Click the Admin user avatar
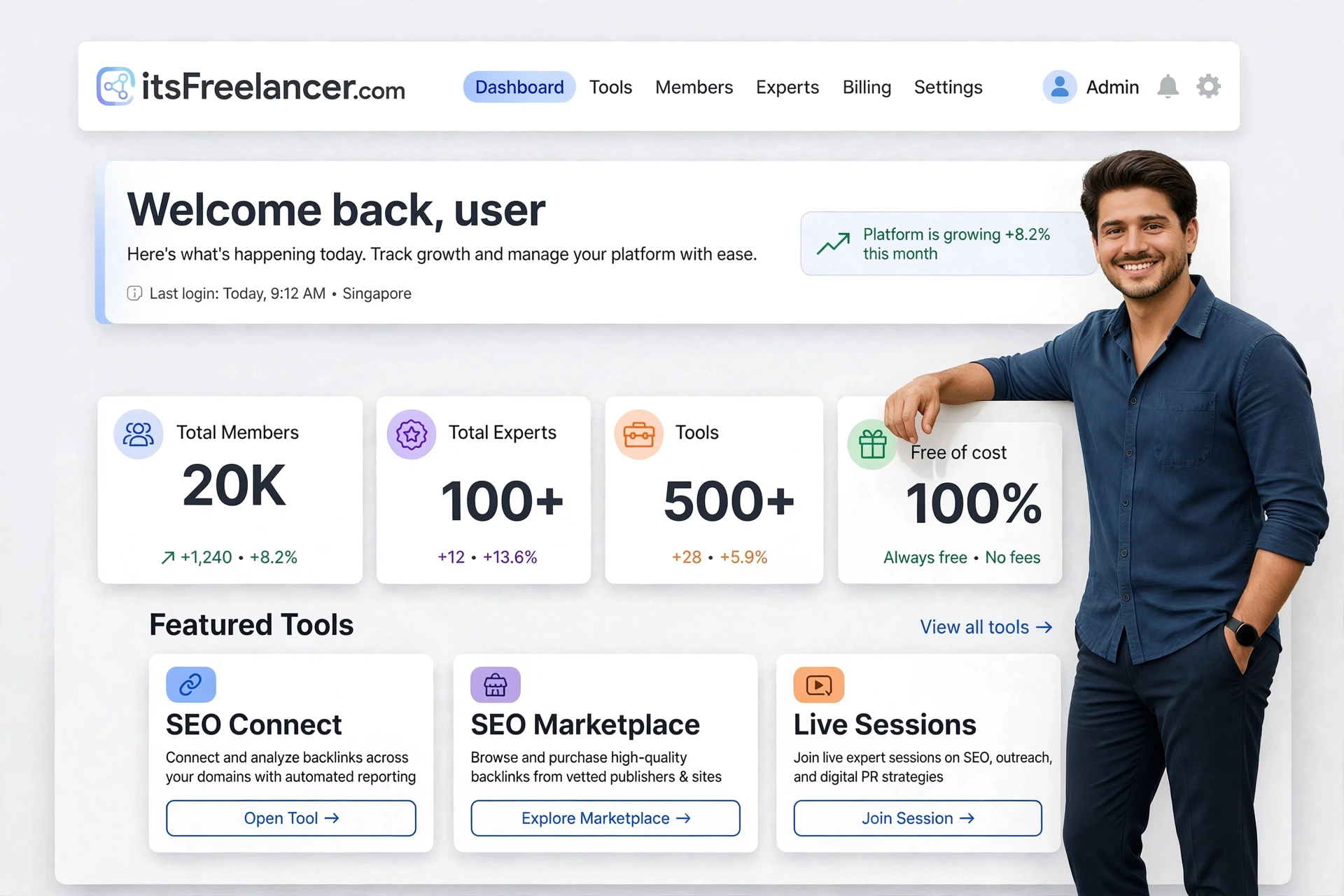This screenshot has width=1344, height=896. pyautogui.click(x=1060, y=87)
